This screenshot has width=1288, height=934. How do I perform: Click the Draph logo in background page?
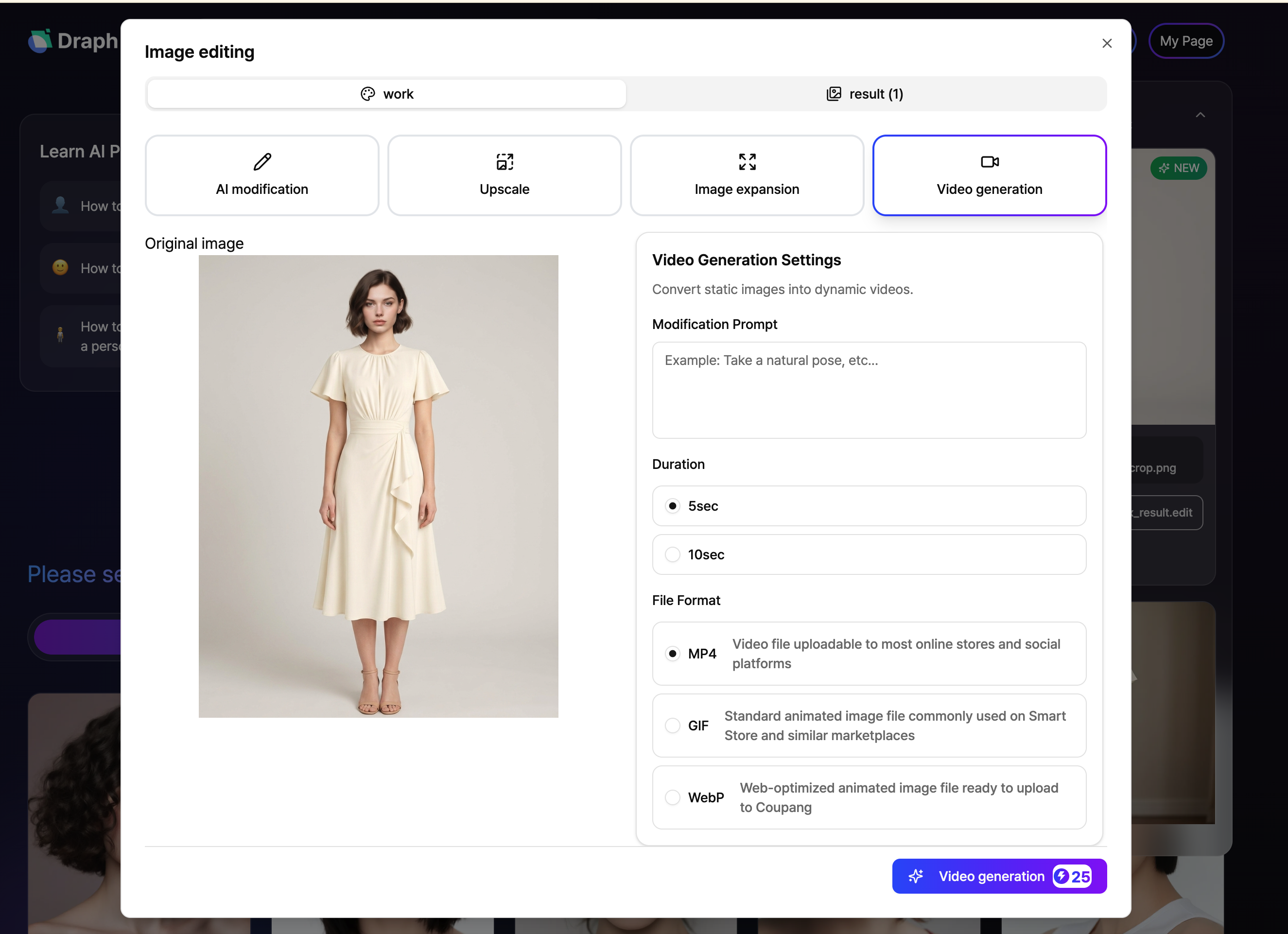(x=74, y=41)
